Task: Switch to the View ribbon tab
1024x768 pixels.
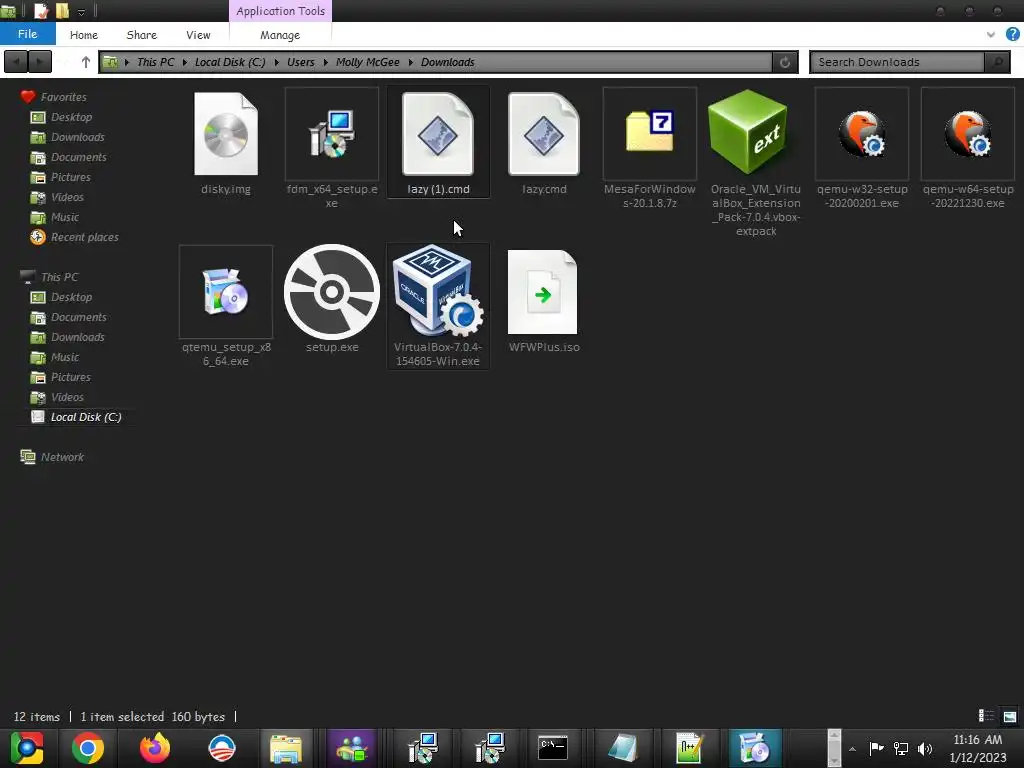Action: [198, 35]
